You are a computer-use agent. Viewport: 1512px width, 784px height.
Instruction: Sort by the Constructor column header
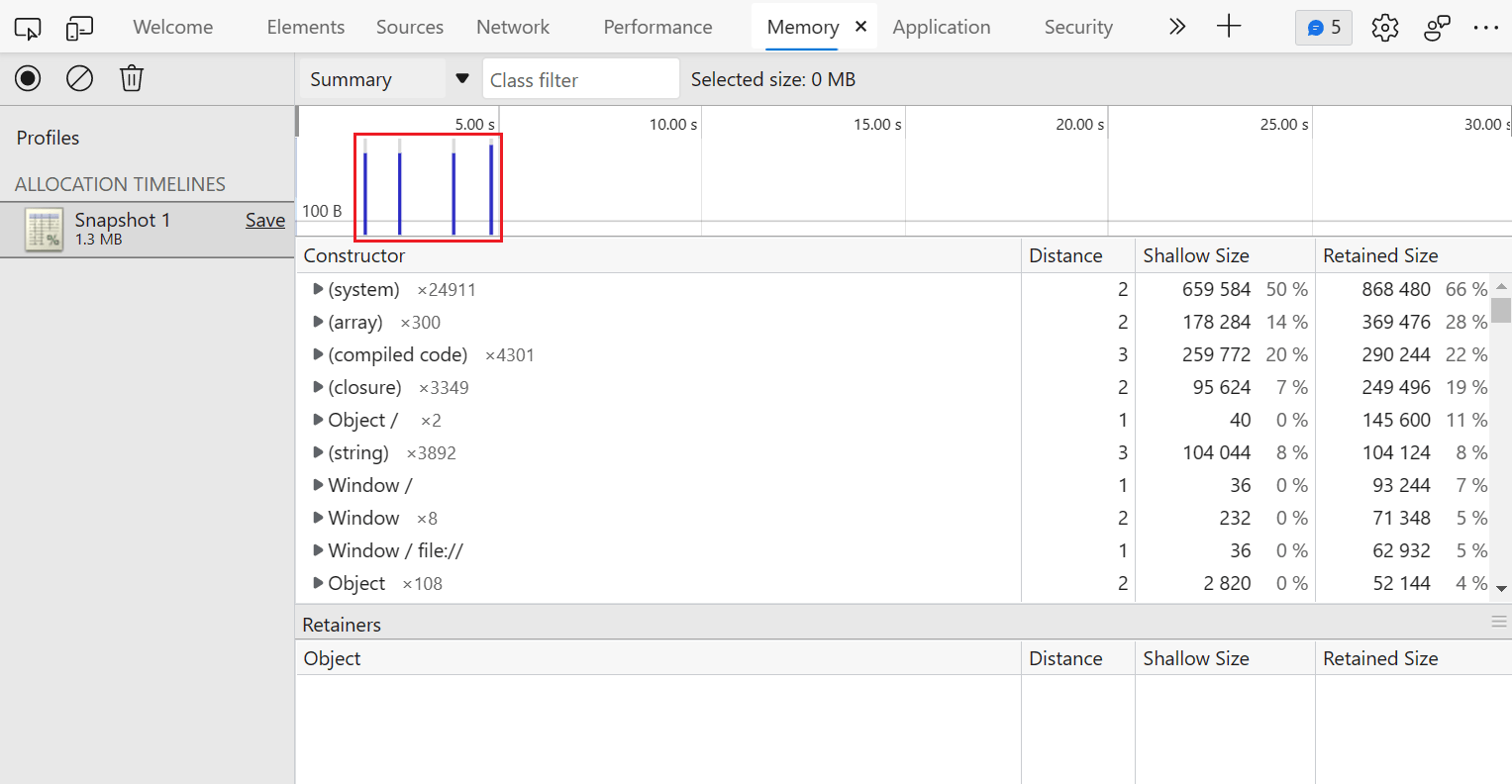point(658,255)
